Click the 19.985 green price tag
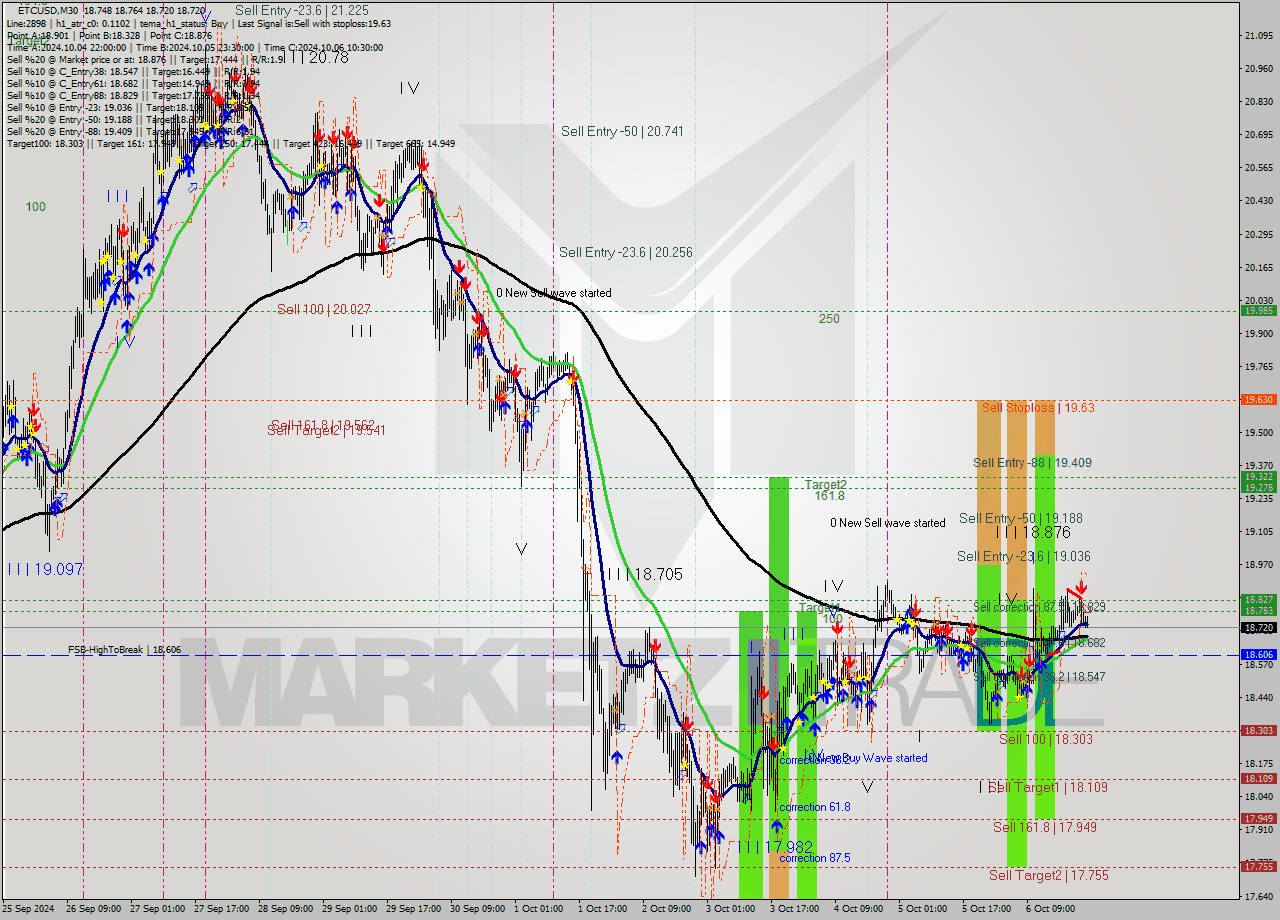This screenshot has width=1280, height=920. (1258, 310)
